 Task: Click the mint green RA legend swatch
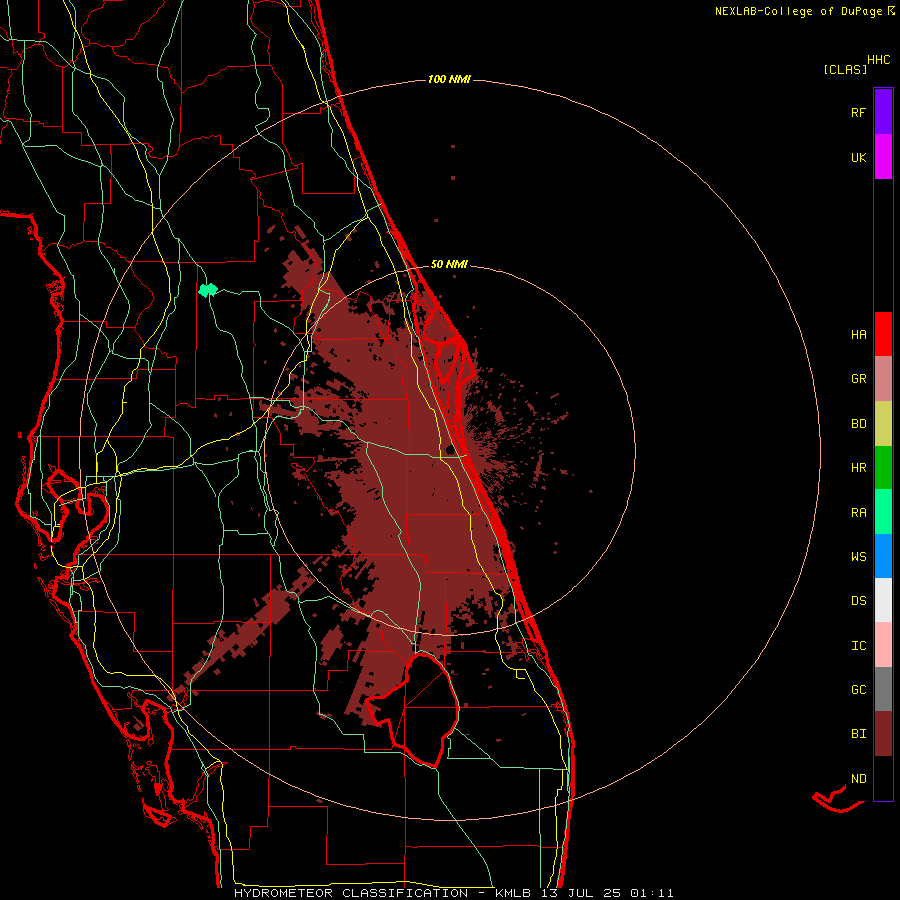[x=883, y=512]
